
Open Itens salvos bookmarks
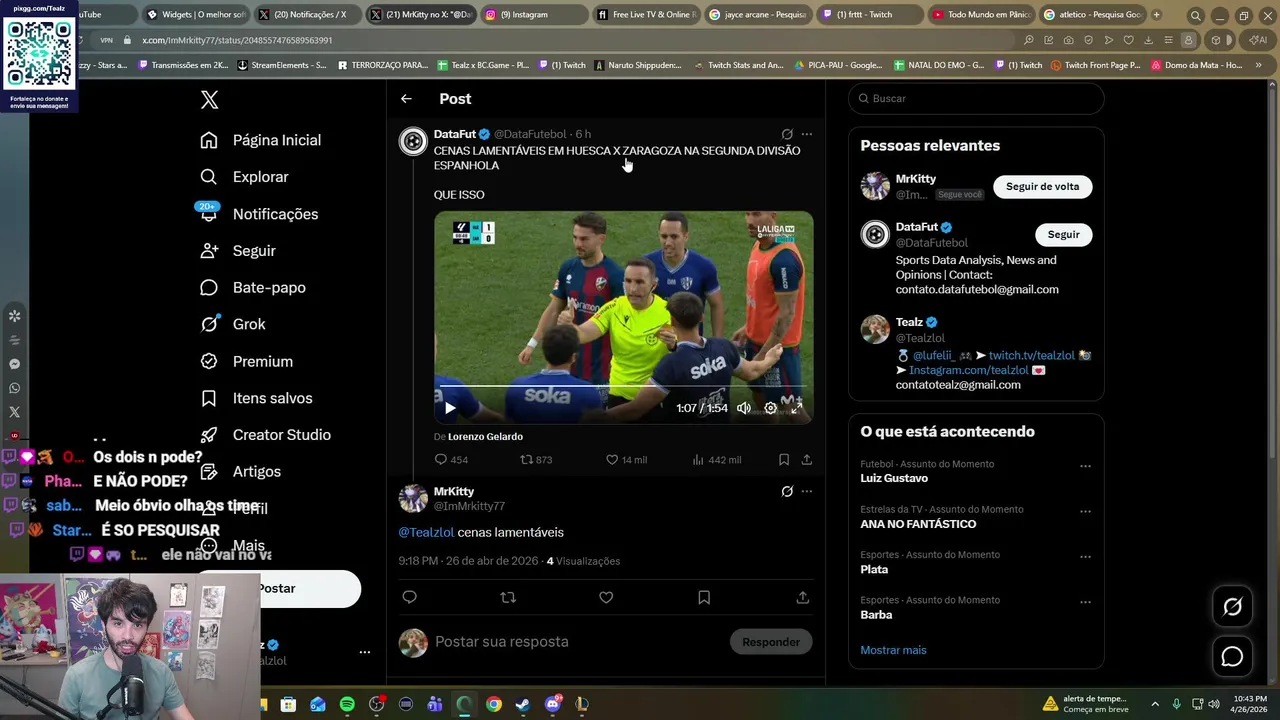(x=256, y=398)
